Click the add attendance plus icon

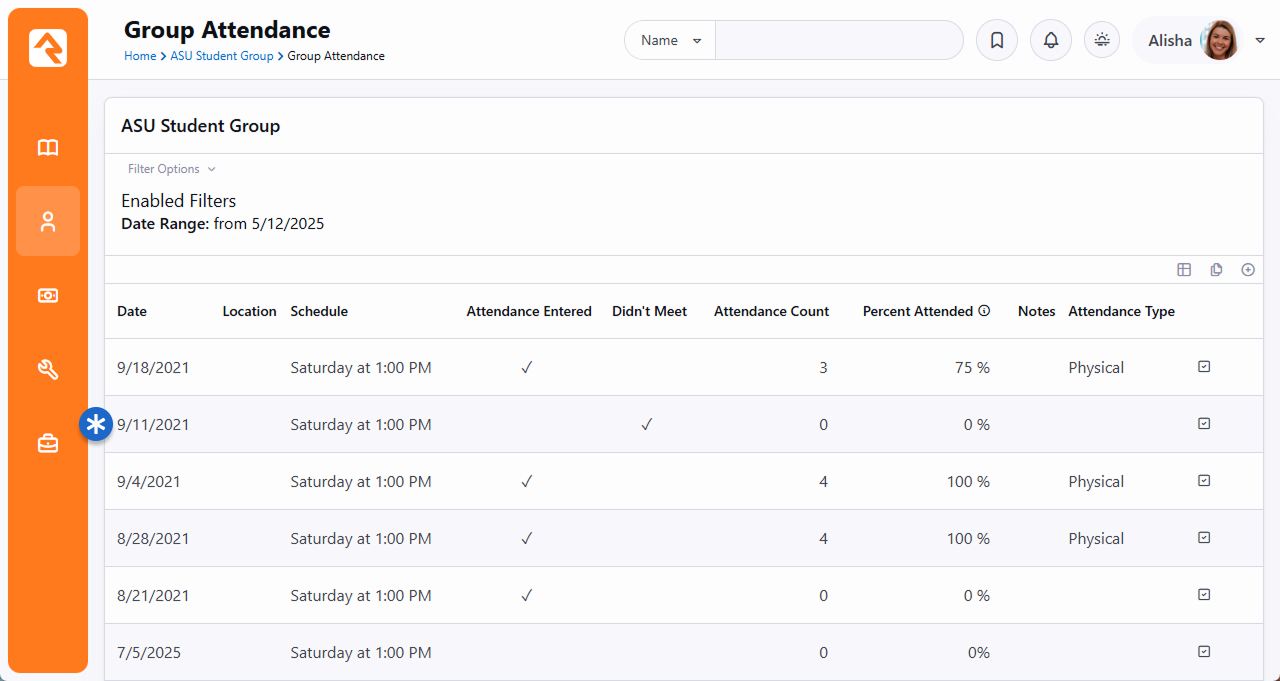1248,270
